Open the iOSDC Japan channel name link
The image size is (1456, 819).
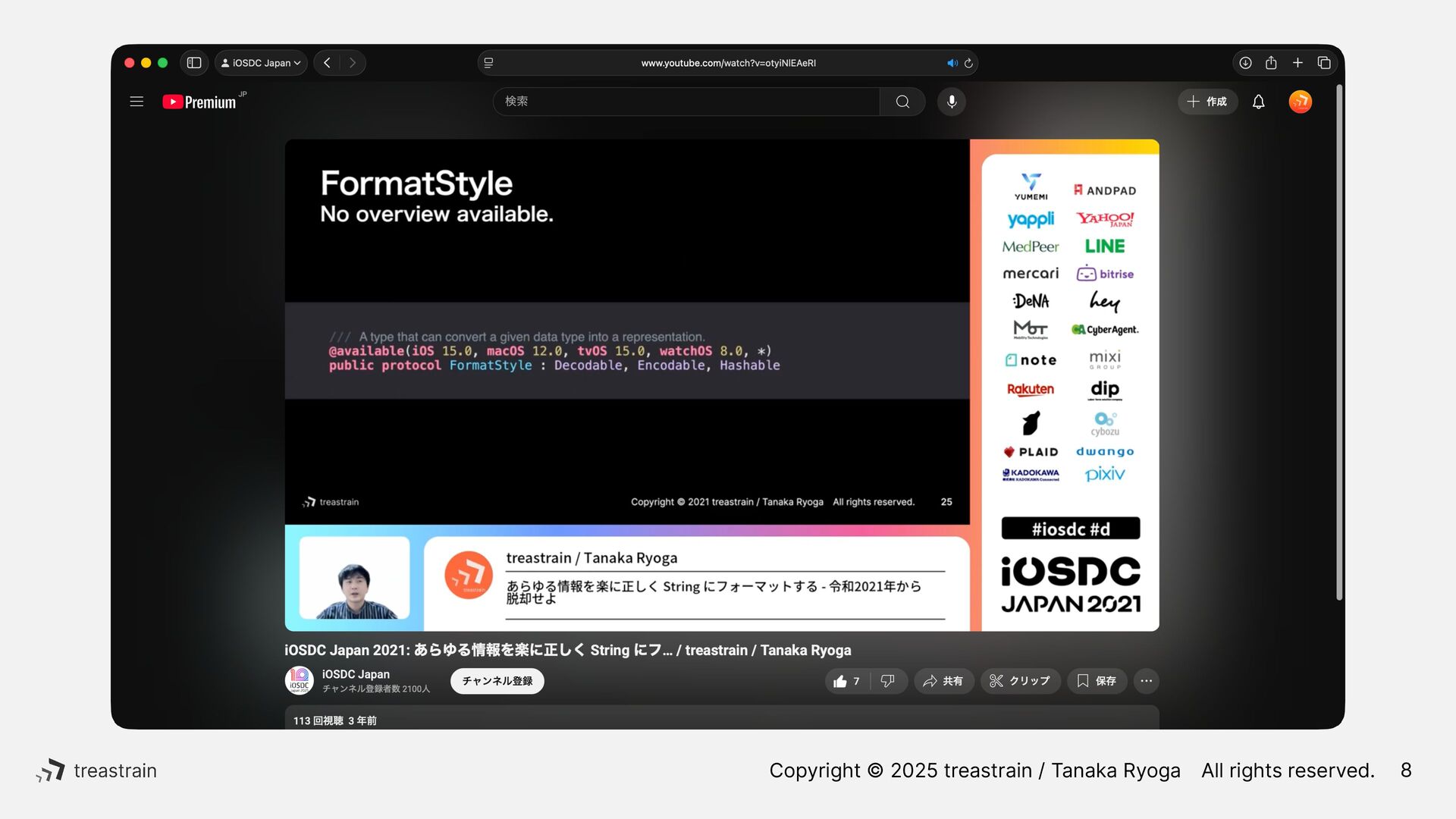click(x=356, y=674)
